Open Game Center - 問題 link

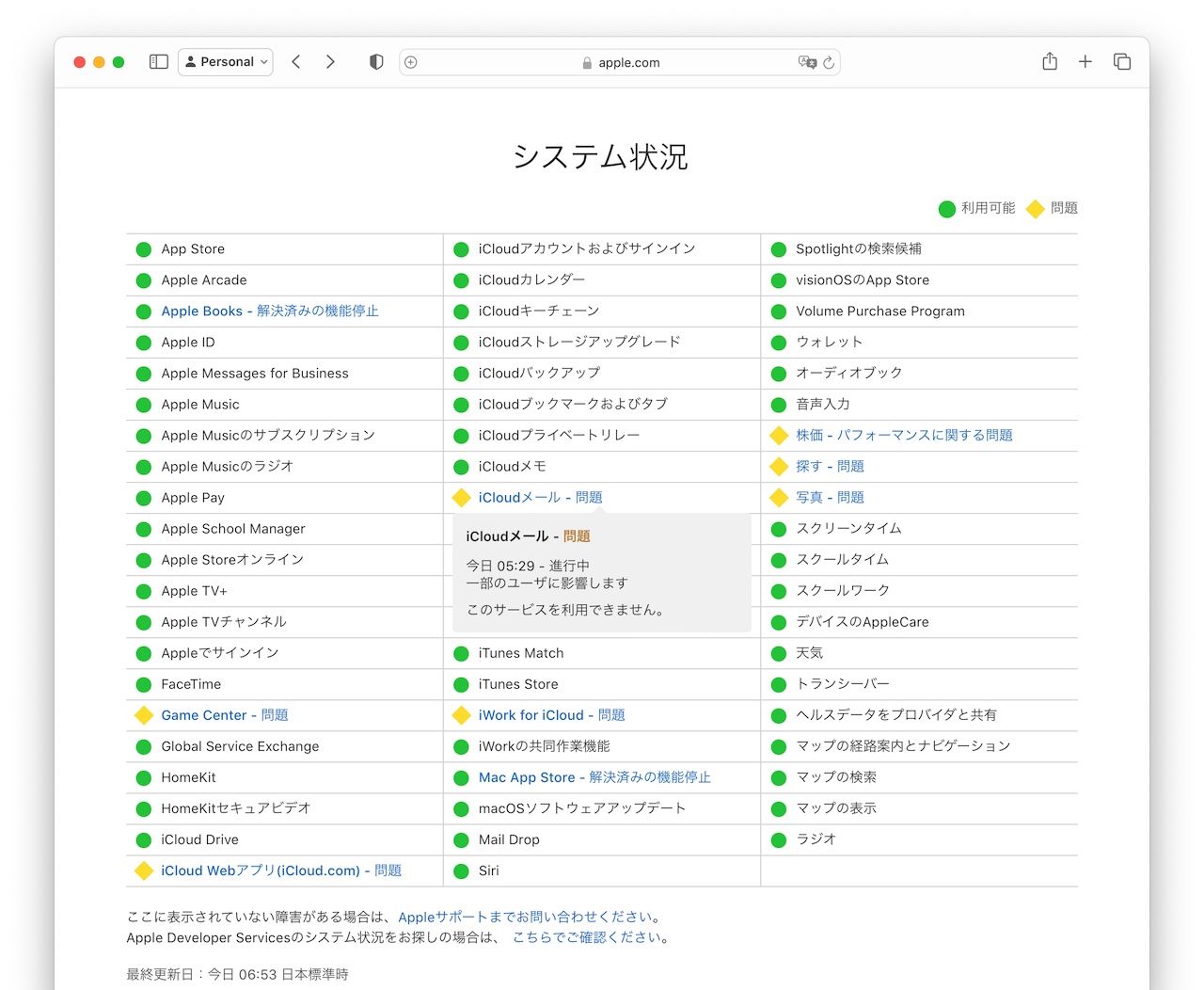click(225, 715)
